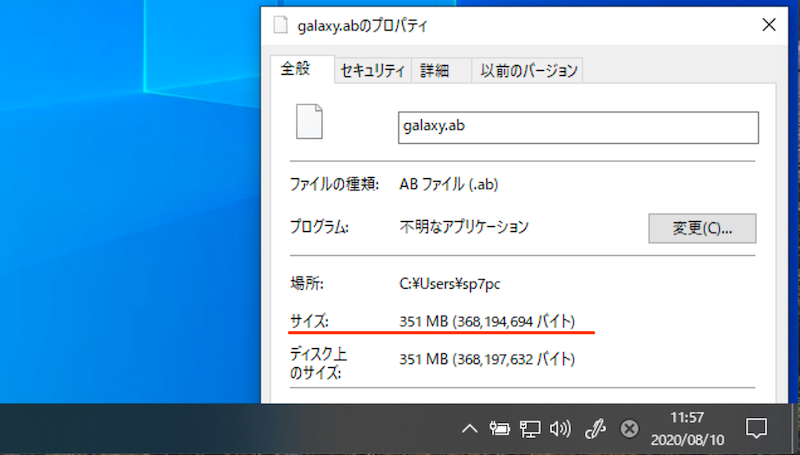Go to the 以前のバージョン tab
The height and width of the screenshot is (455, 800).
coord(528,70)
